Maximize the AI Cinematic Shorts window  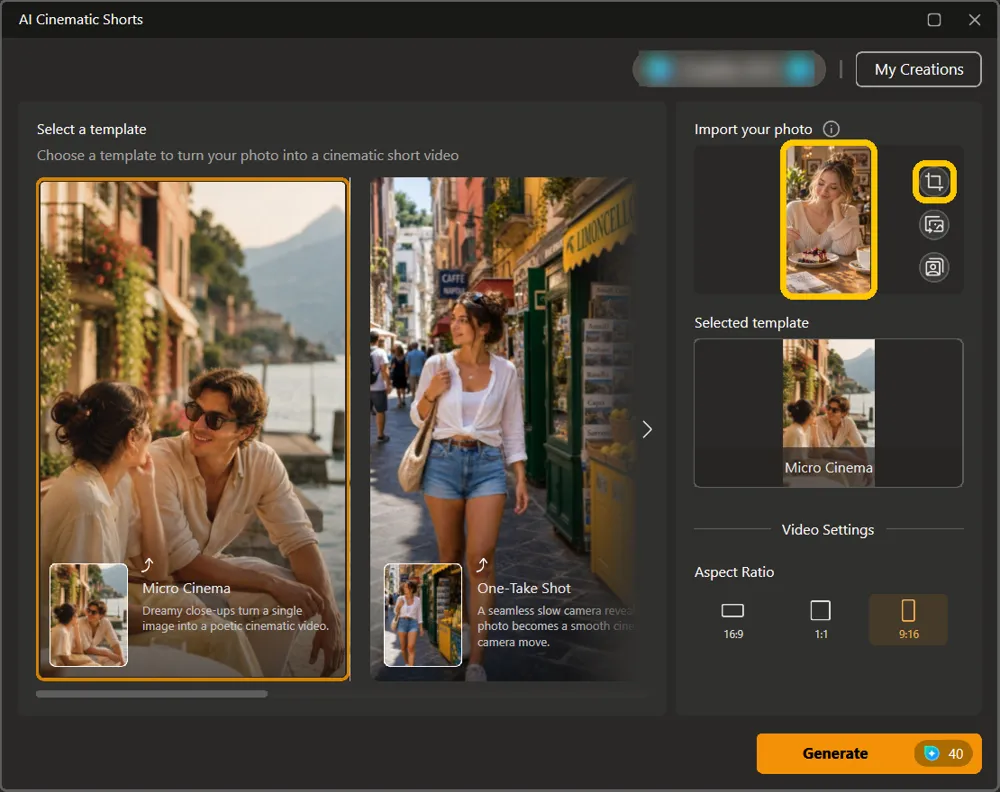[934, 20]
